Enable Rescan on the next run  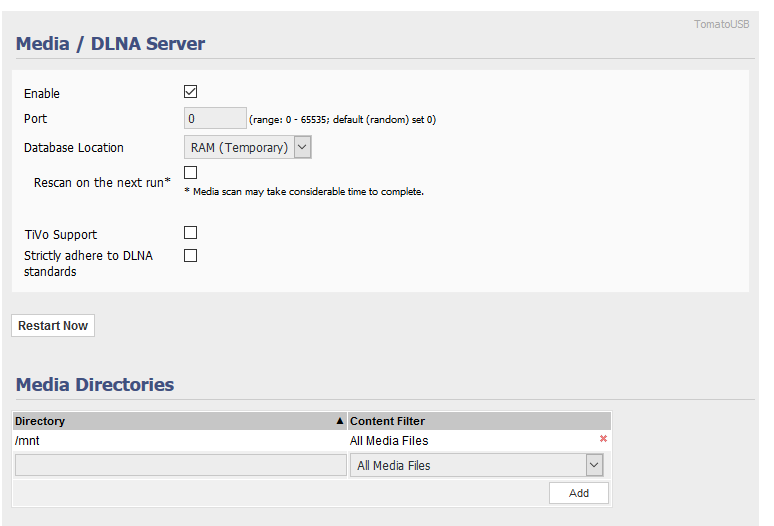(x=191, y=173)
